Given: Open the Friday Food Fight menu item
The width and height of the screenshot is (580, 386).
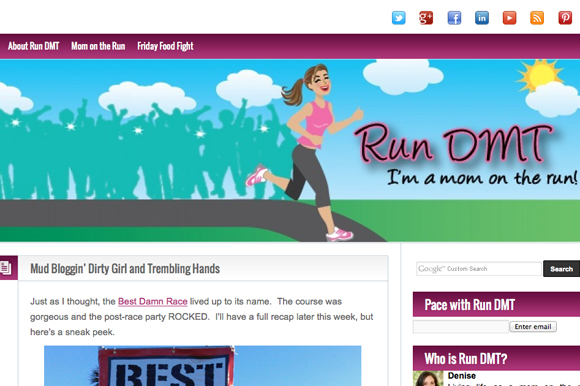Looking at the screenshot, I should 165,46.
